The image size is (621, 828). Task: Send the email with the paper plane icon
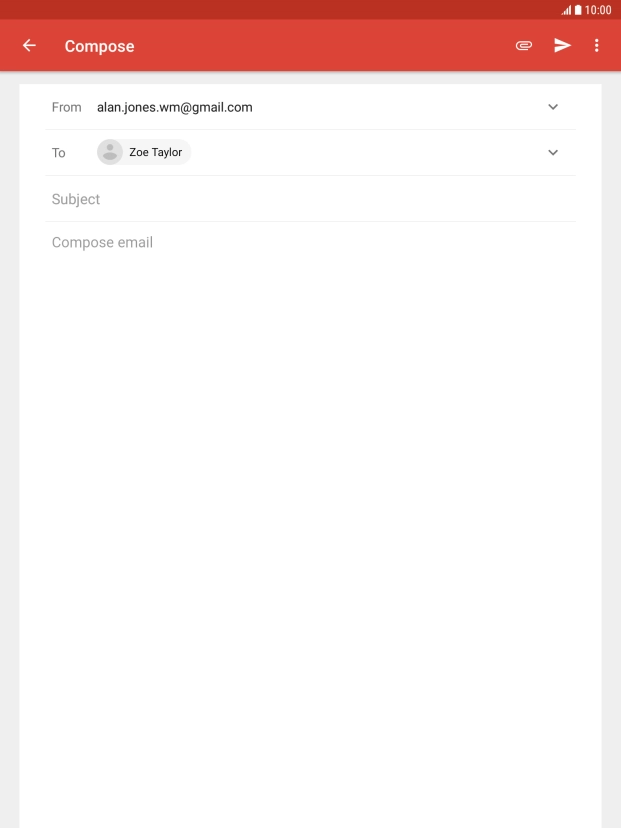[x=562, y=45]
